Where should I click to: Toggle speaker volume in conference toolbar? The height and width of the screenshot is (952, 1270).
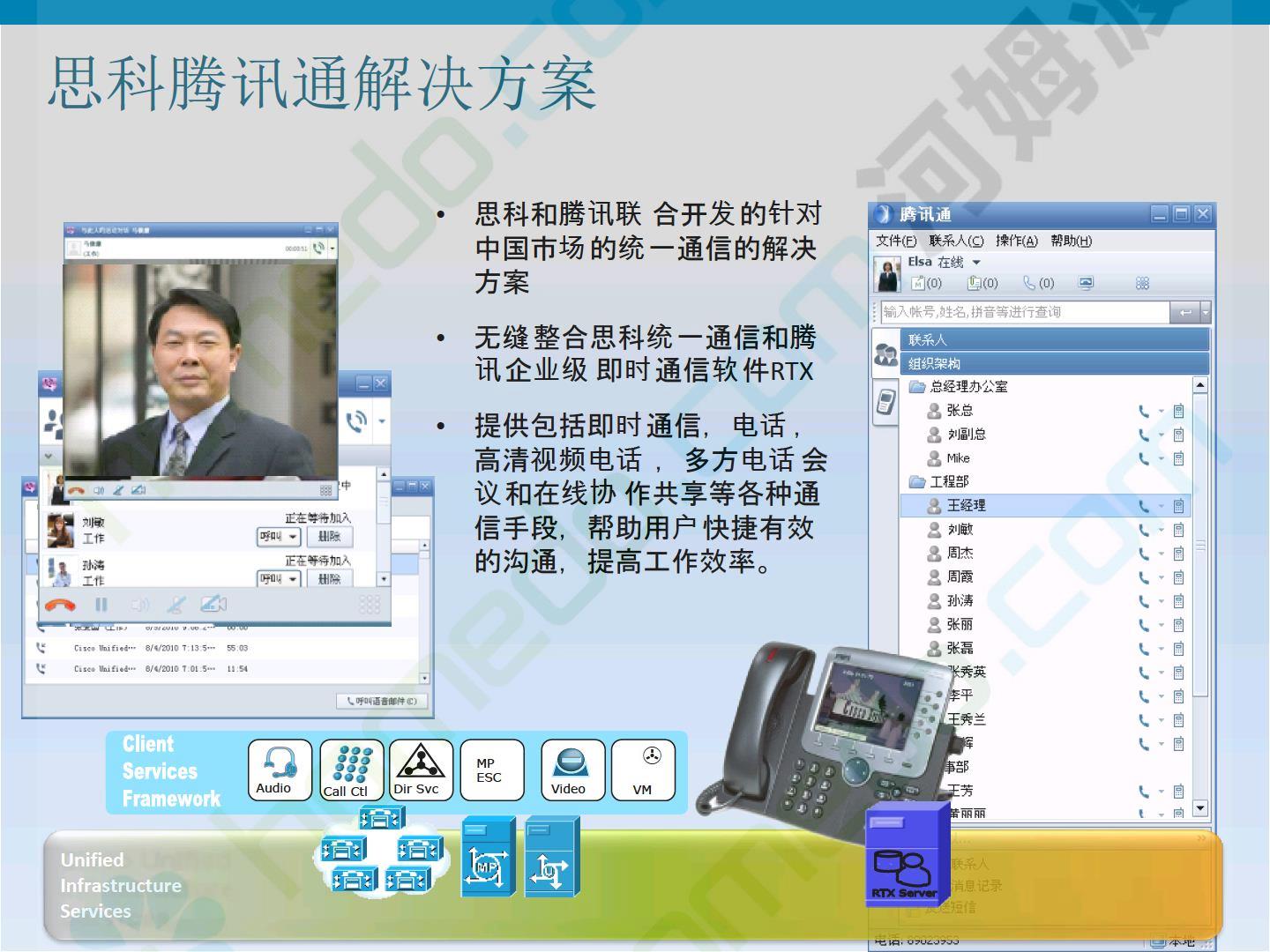(x=140, y=605)
